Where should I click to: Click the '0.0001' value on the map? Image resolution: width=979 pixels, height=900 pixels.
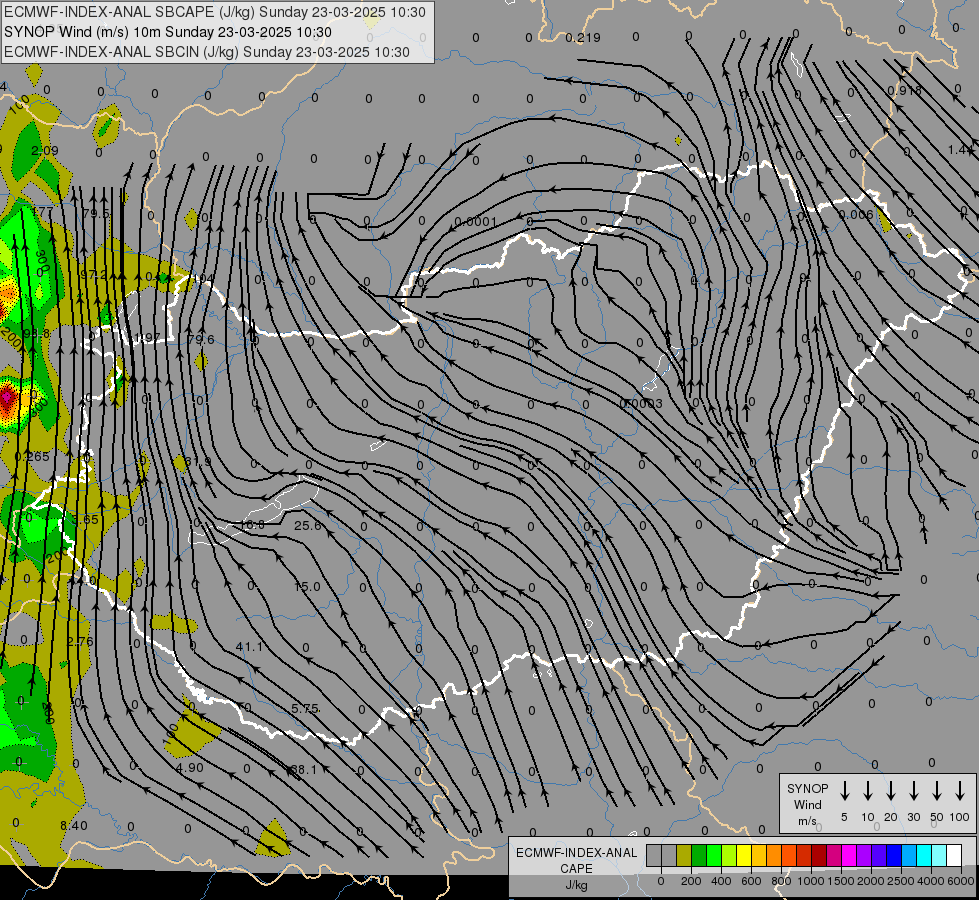coord(476,222)
